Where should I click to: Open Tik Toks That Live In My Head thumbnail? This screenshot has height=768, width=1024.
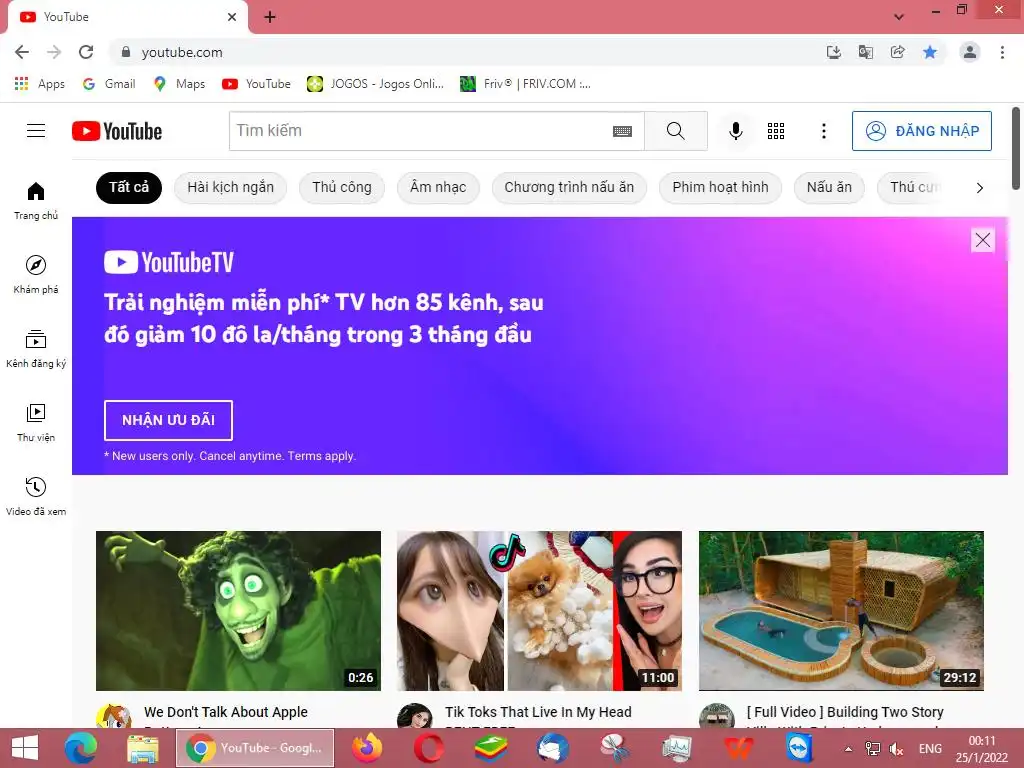[x=539, y=611]
